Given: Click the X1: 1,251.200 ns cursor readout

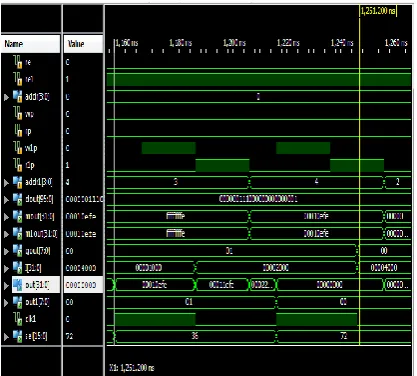Looking at the screenshot, I should click(x=132, y=368).
